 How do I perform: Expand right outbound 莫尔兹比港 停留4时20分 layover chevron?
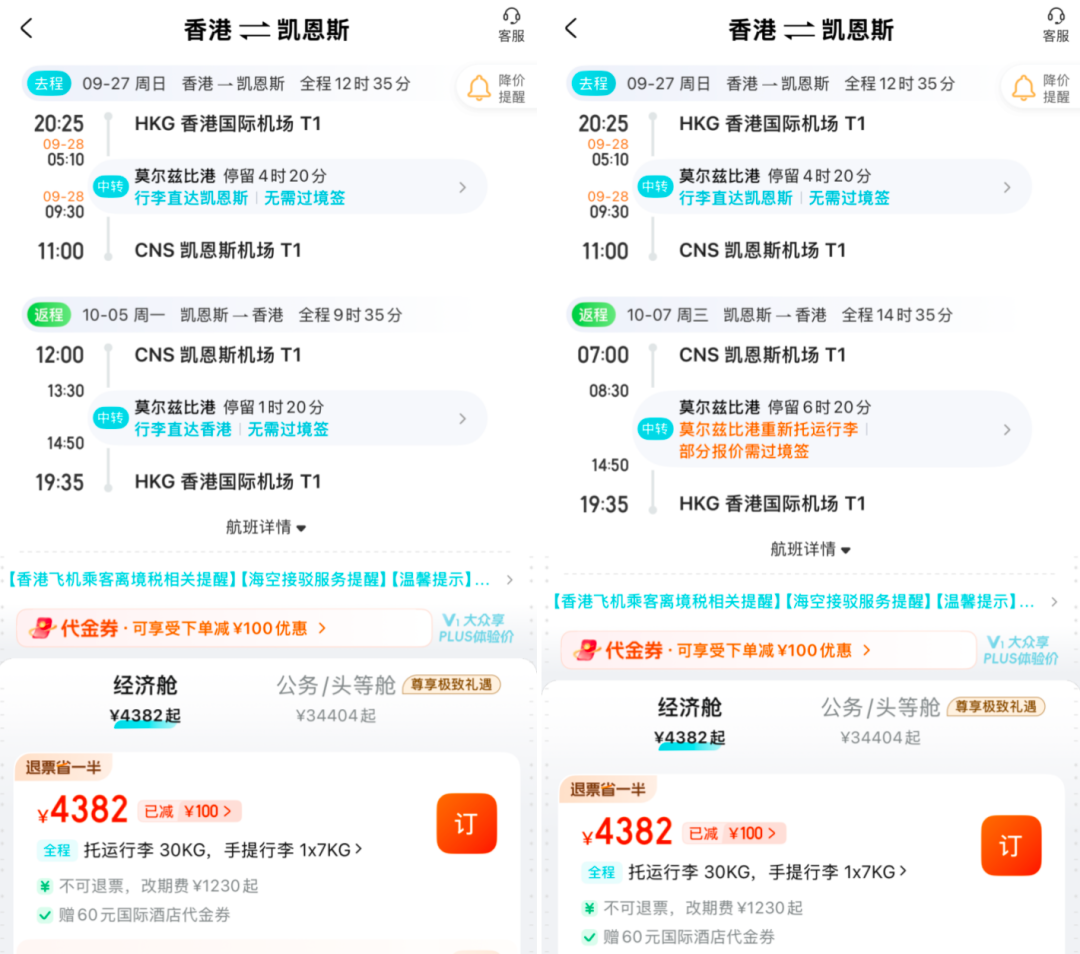point(1007,187)
